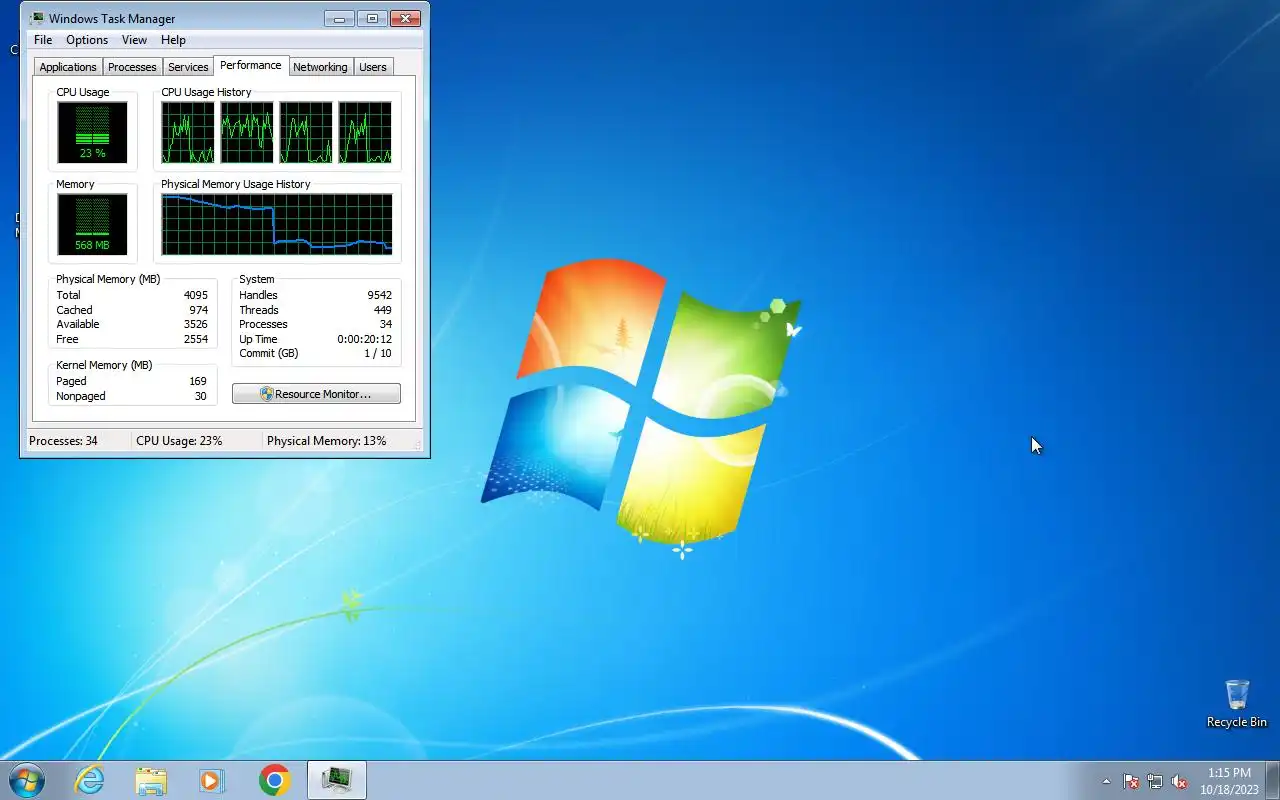Viewport: 1280px width, 800px height.
Task: Click the second CPU Usage History graph
Action: tap(247, 132)
